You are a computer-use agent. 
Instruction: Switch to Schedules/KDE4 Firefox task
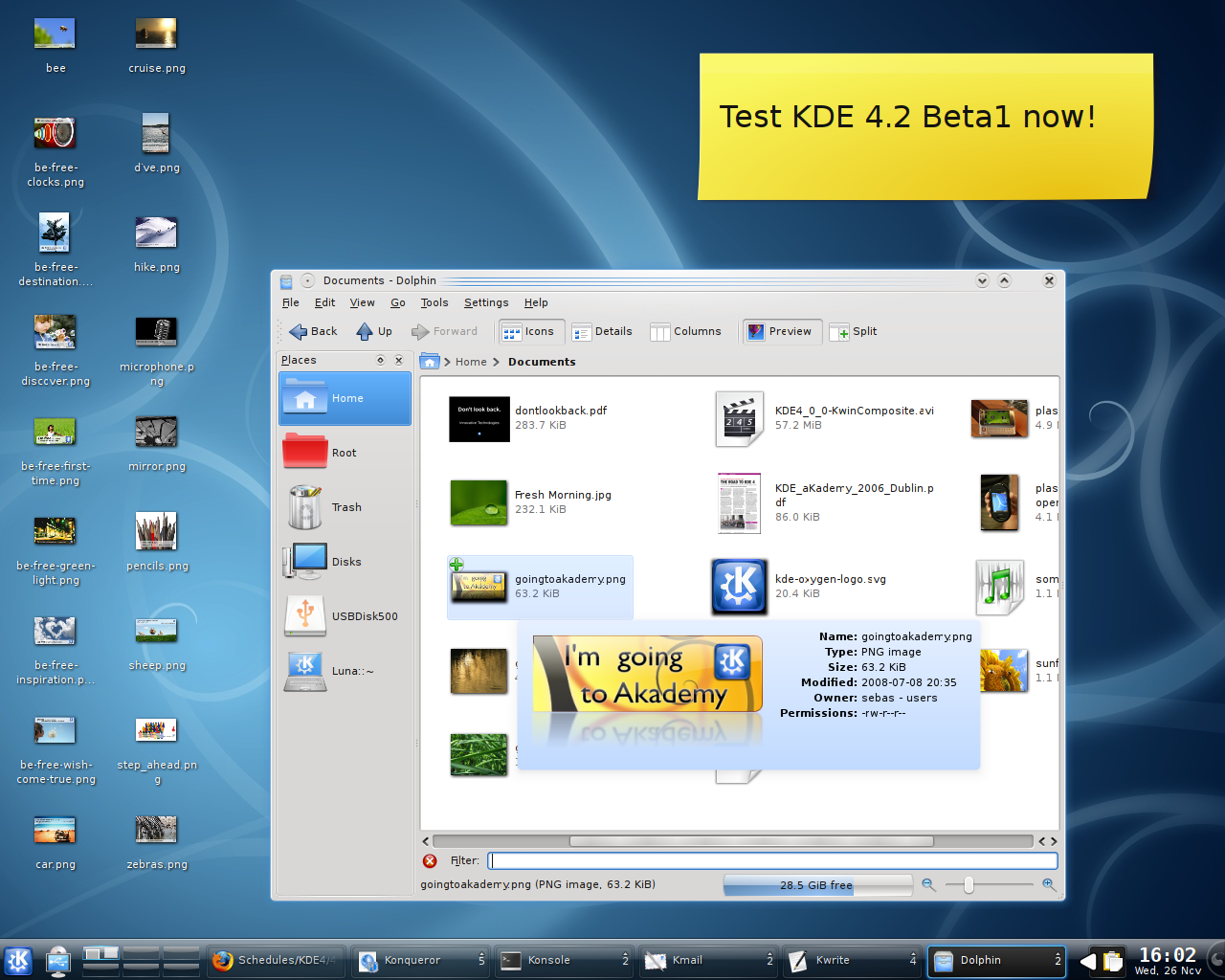coord(277,960)
